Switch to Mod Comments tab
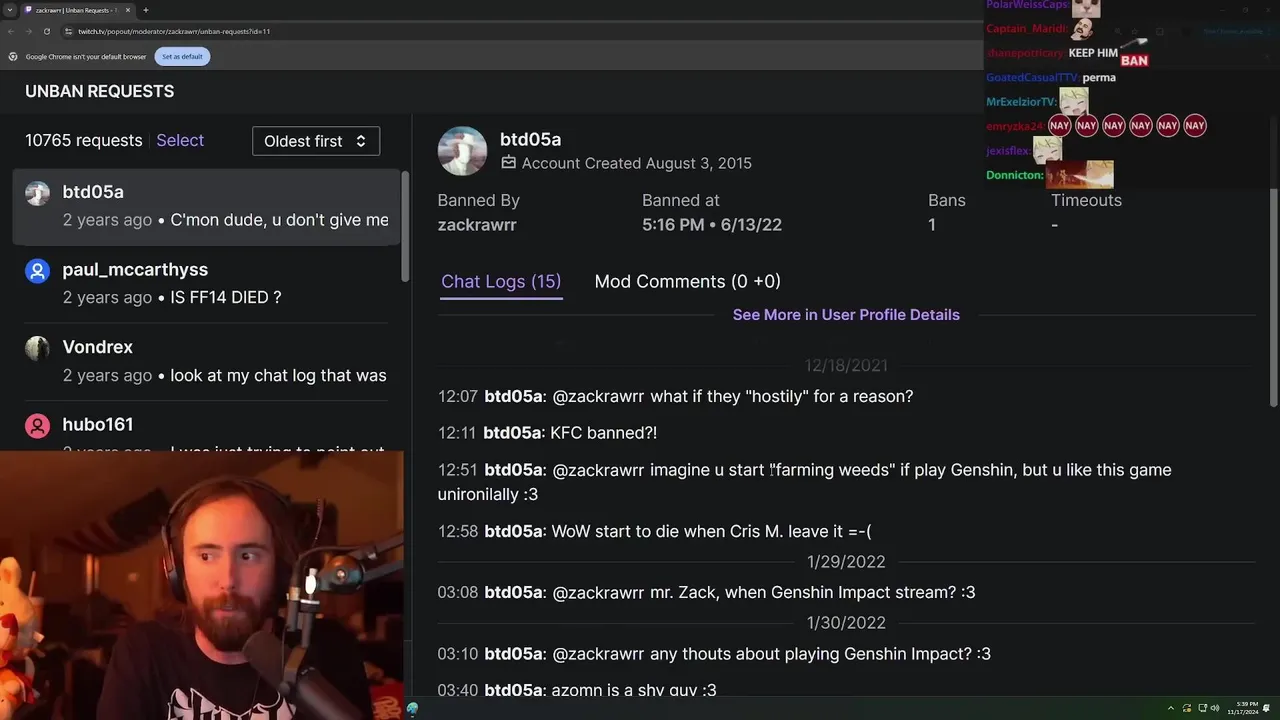This screenshot has width=1280, height=720. pyautogui.click(x=687, y=282)
